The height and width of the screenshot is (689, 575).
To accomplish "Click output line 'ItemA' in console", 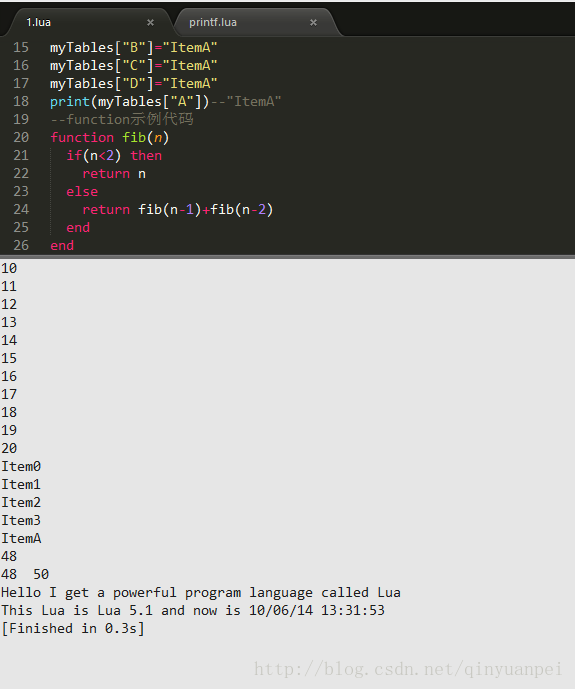I will tap(21, 539).
